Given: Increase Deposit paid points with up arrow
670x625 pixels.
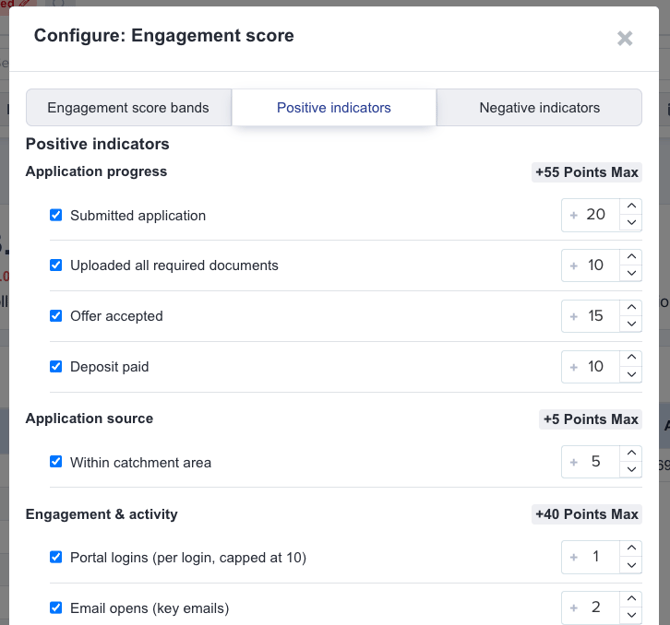Looking at the screenshot, I should tap(631, 358).
